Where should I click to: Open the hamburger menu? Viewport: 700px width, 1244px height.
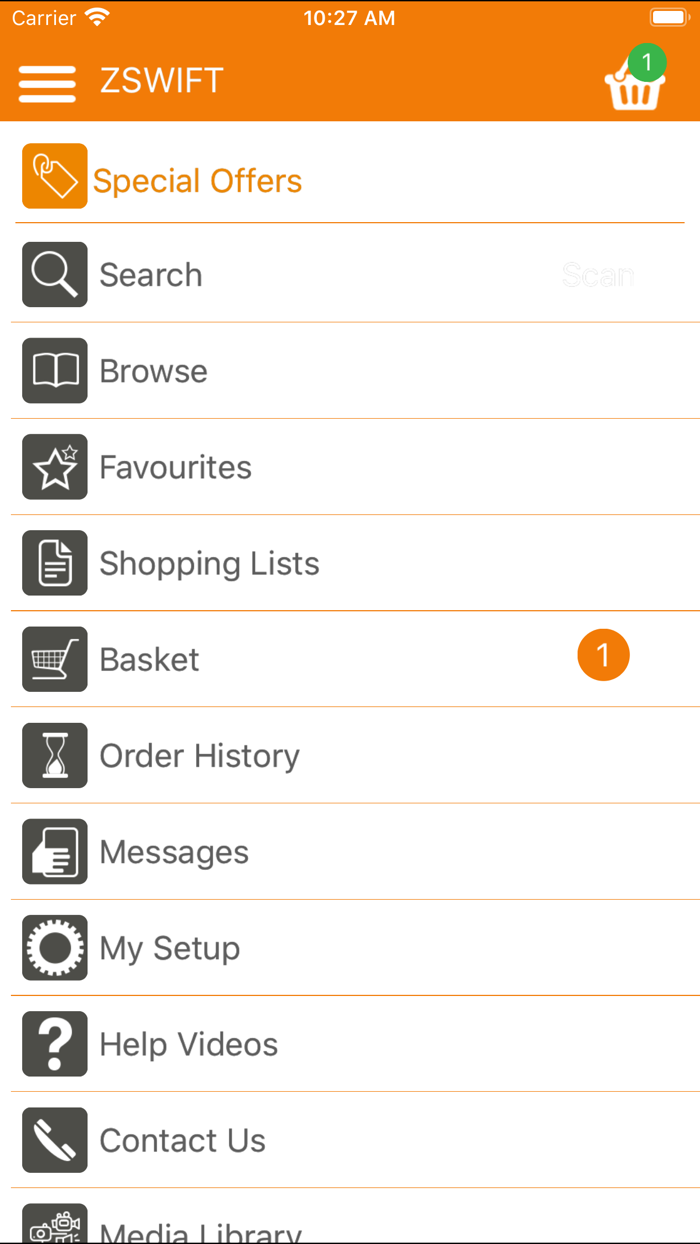(x=47, y=83)
